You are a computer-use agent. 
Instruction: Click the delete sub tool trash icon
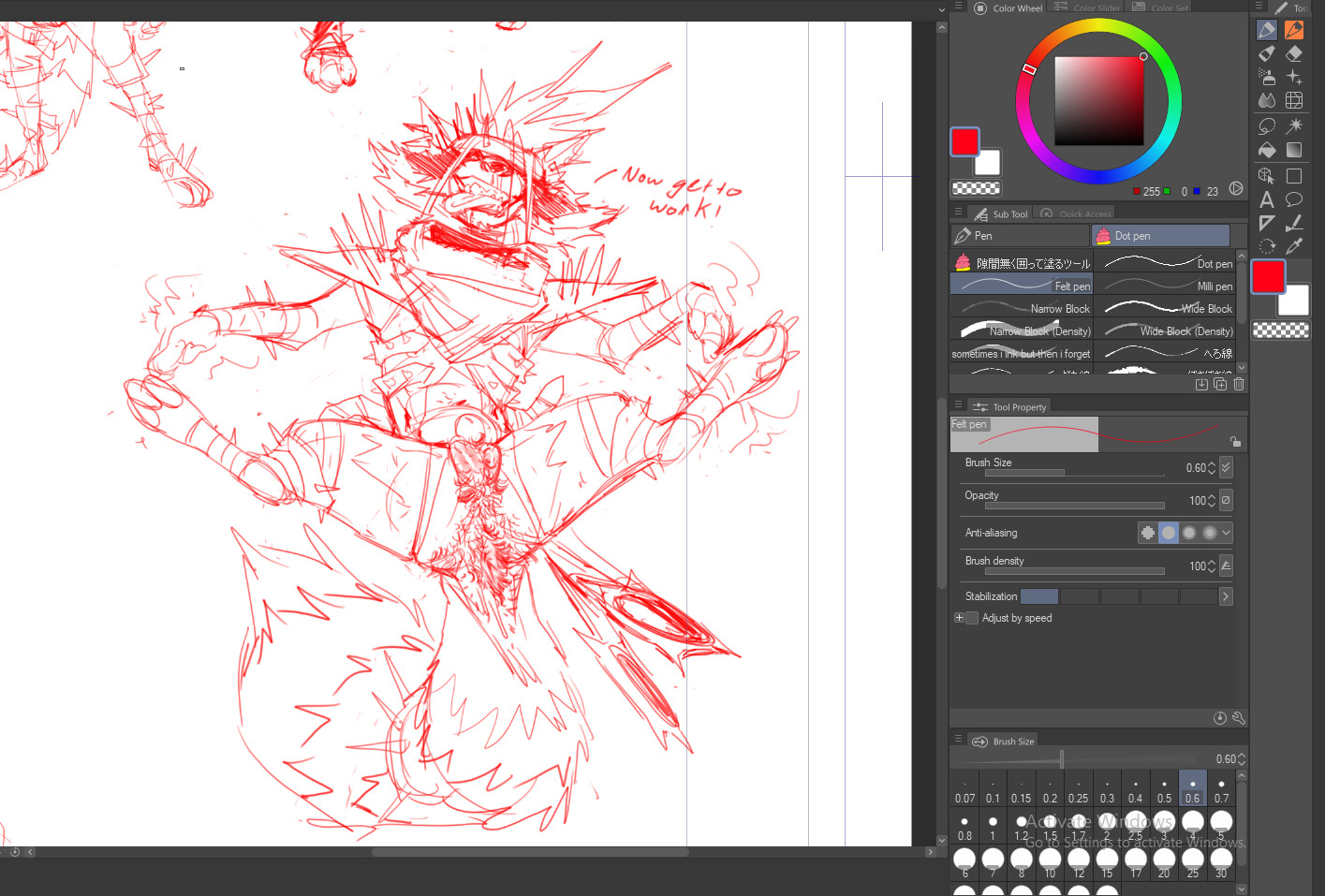point(1239,384)
